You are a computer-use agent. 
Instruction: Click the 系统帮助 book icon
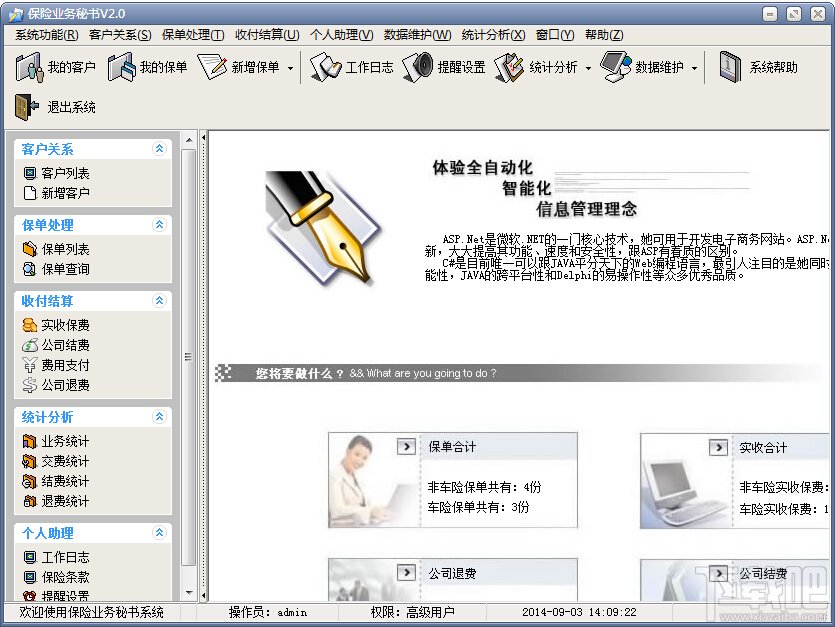tap(730, 67)
